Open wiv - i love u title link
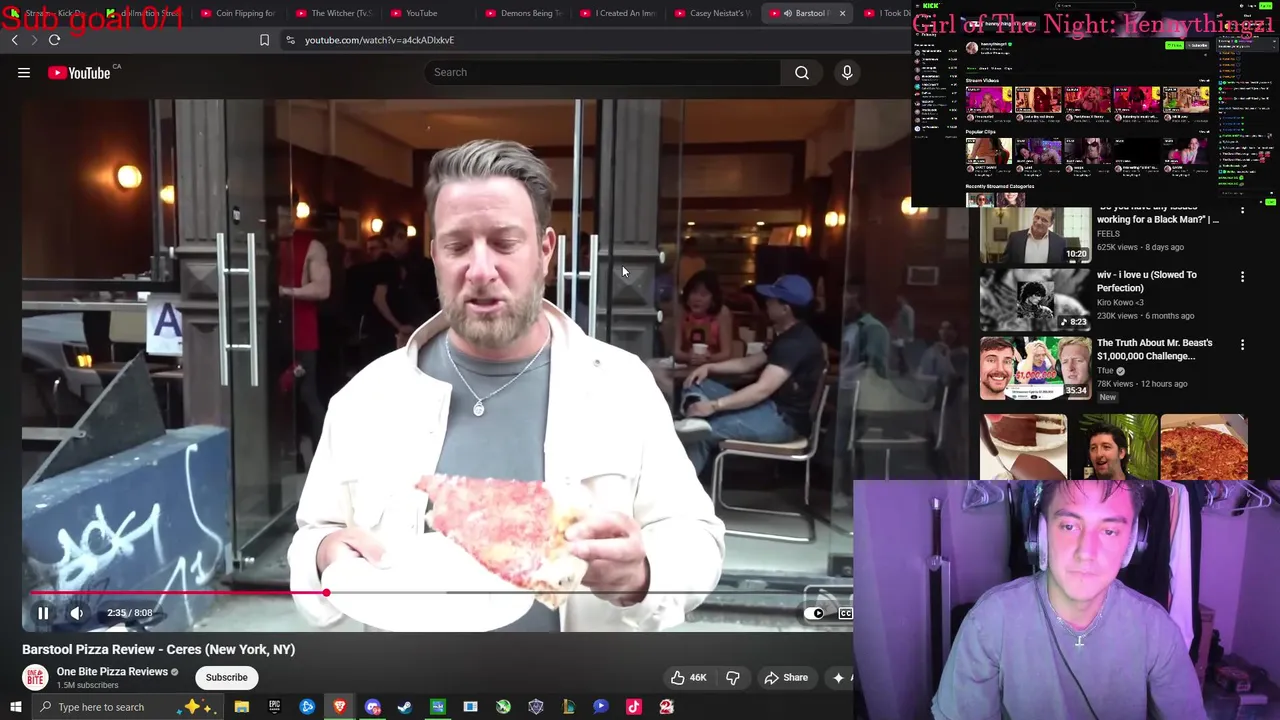The height and width of the screenshot is (720, 1280). tap(1146, 281)
